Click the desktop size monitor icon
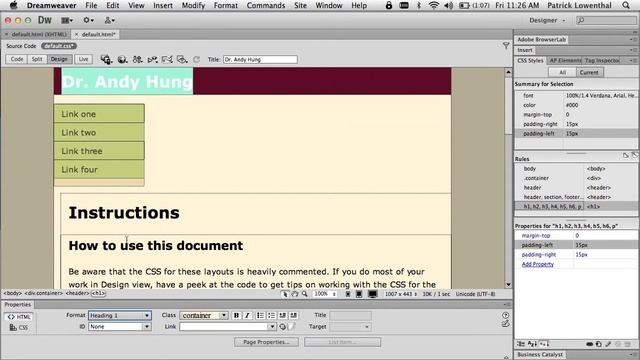 (x=372, y=294)
